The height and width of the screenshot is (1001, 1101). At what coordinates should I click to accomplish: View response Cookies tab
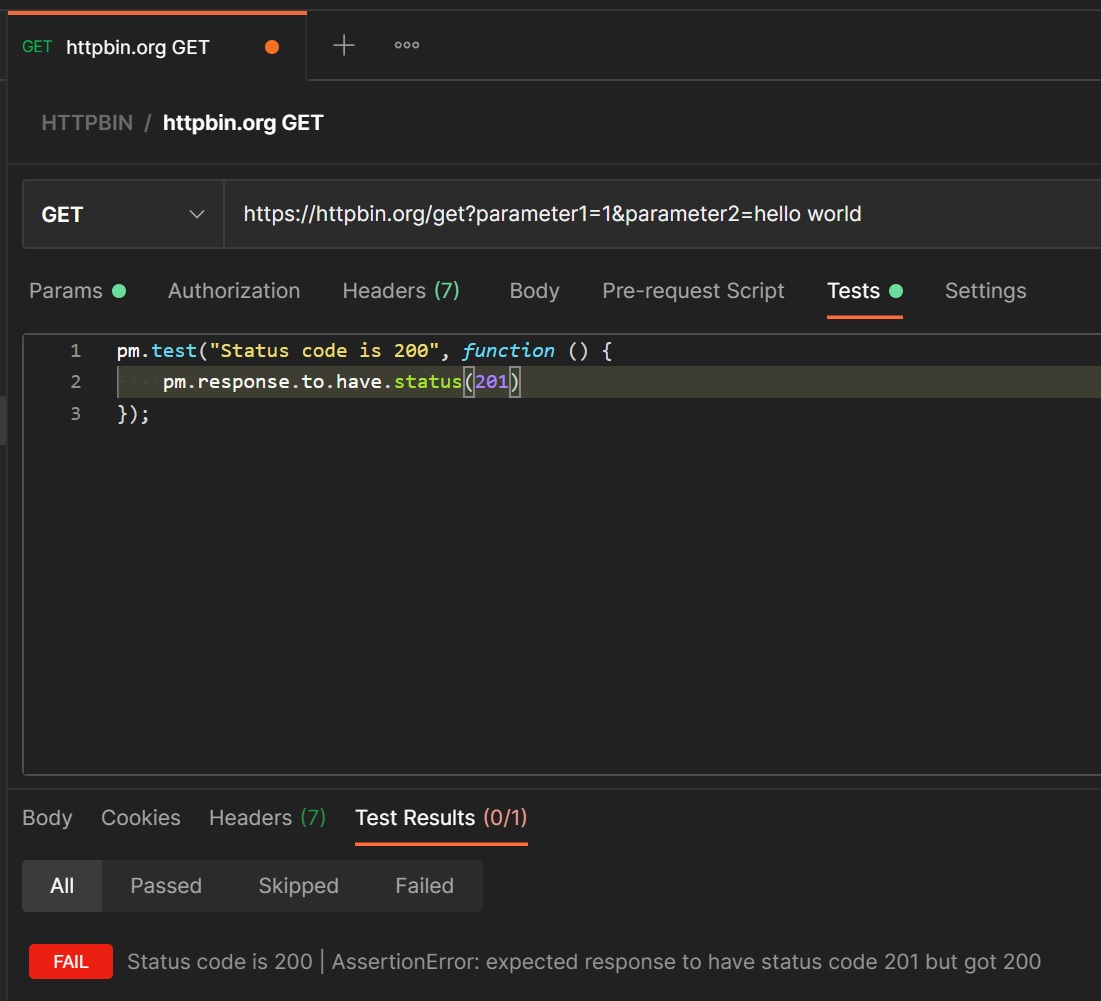(141, 818)
